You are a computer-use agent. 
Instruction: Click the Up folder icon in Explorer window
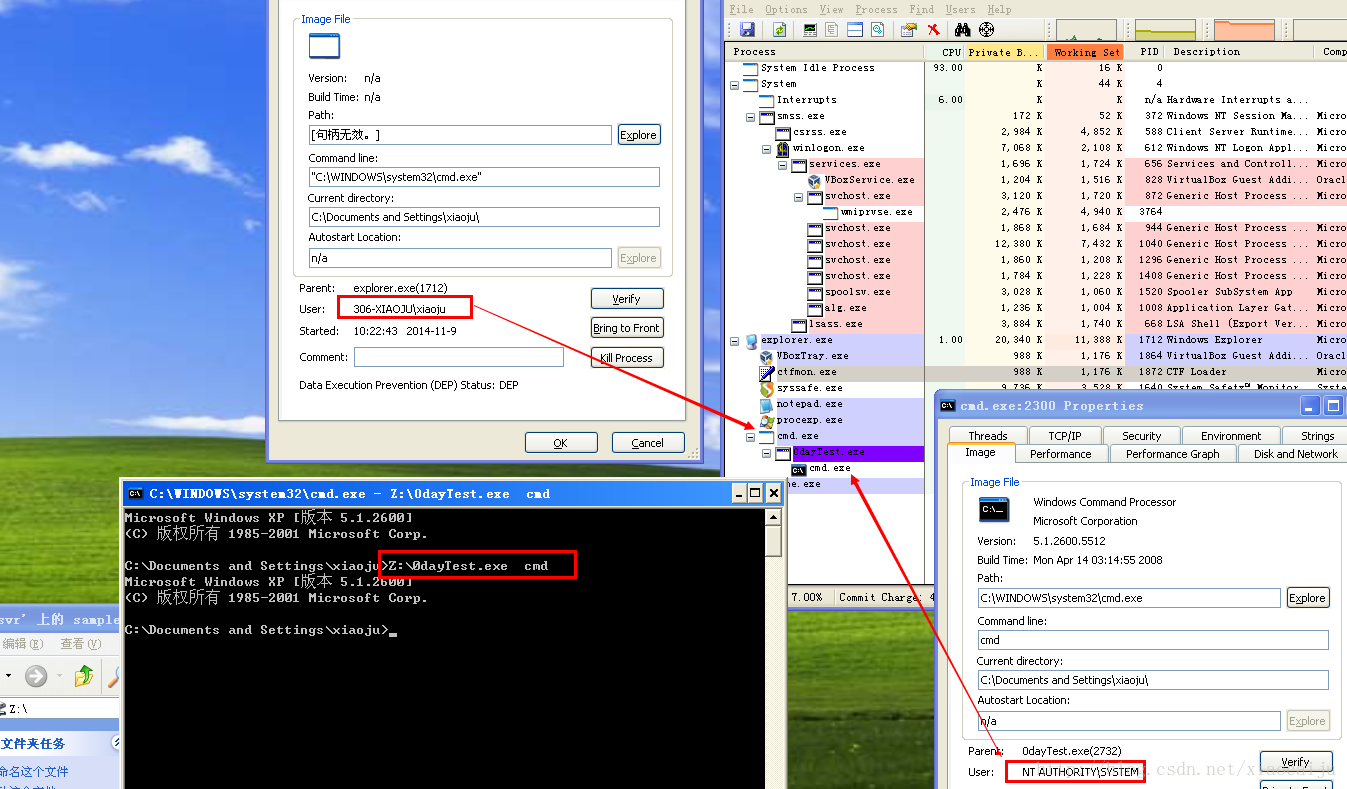(x=84, y=676)
